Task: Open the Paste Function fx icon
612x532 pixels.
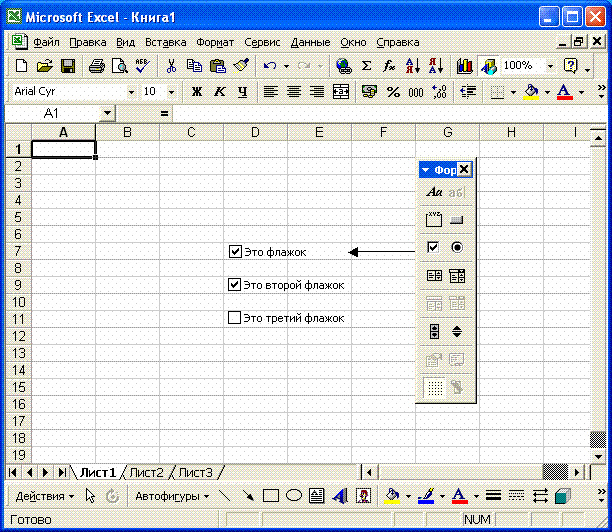Action: click(x=389, y=66)
